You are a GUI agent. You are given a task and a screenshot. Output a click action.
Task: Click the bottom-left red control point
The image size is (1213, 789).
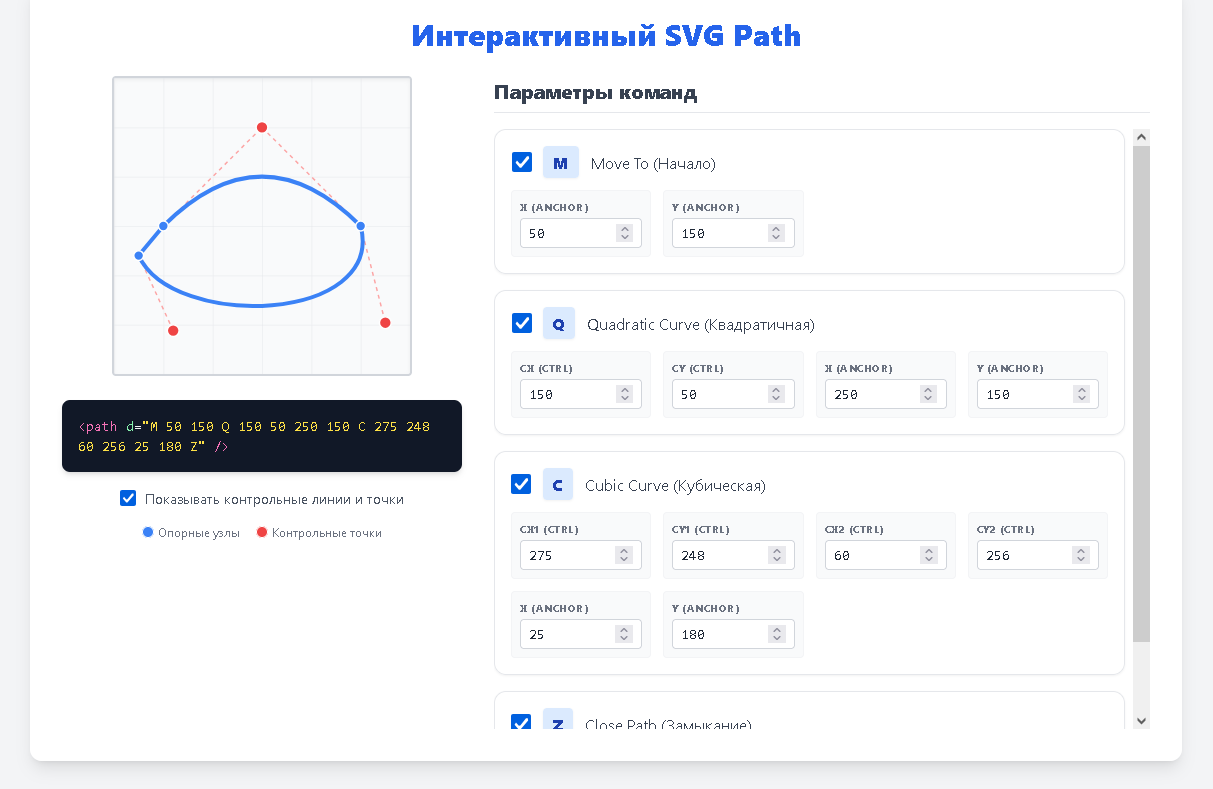(x=173, y=331)
